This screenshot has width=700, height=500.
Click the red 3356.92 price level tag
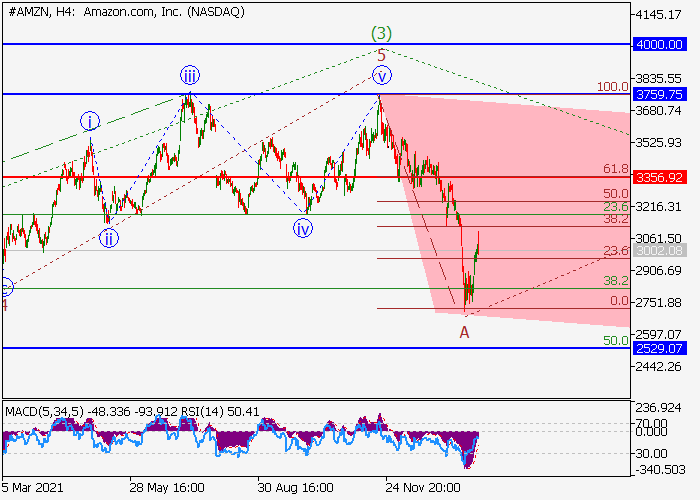click(x=659, y=178)
